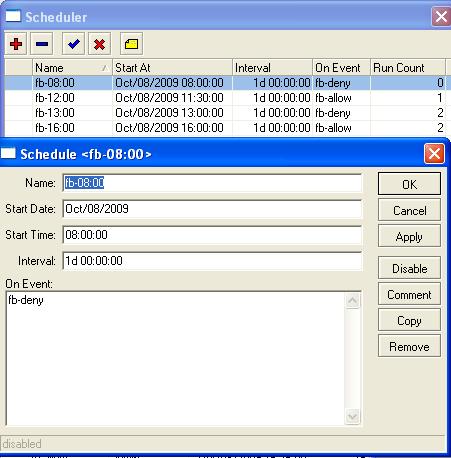Sort by the Run Count column

(408, 68)
